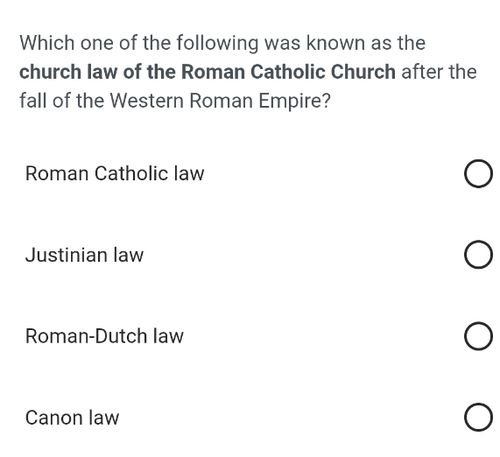Click the 'Roman Catholic law' option text
The width and height of the screenshot is (500, 457).
click(x=115, y=174)
